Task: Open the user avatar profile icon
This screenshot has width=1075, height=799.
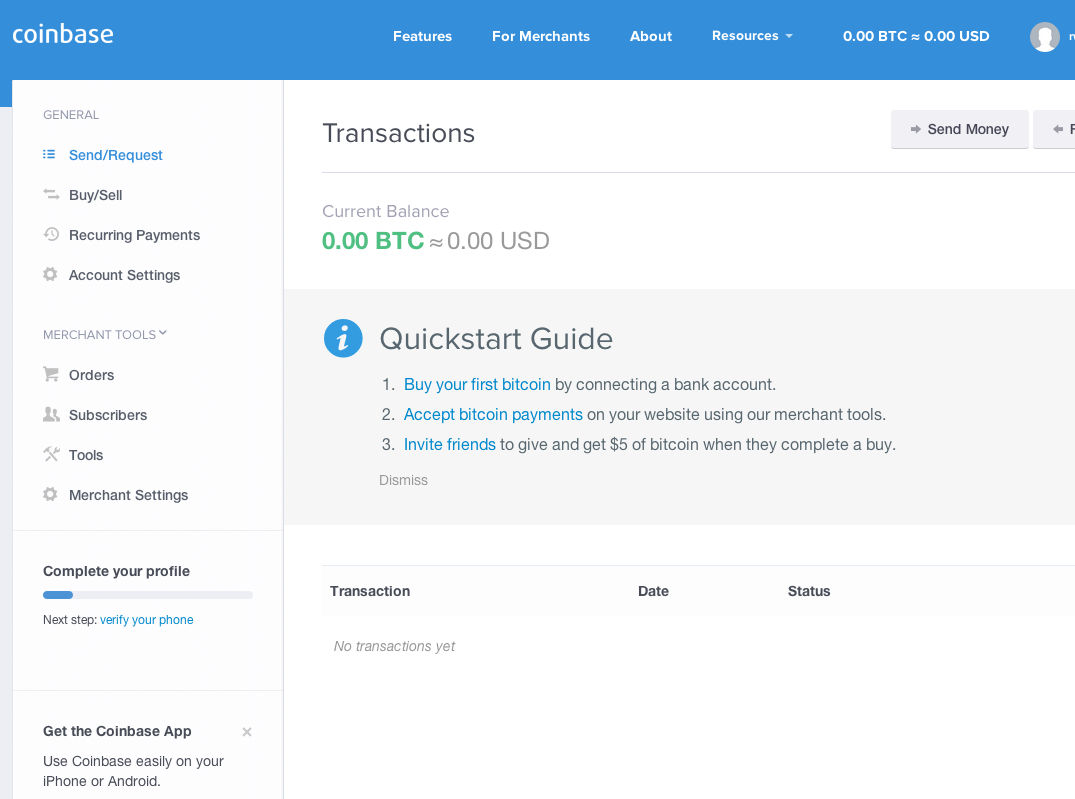Action: coord(1044,36)
